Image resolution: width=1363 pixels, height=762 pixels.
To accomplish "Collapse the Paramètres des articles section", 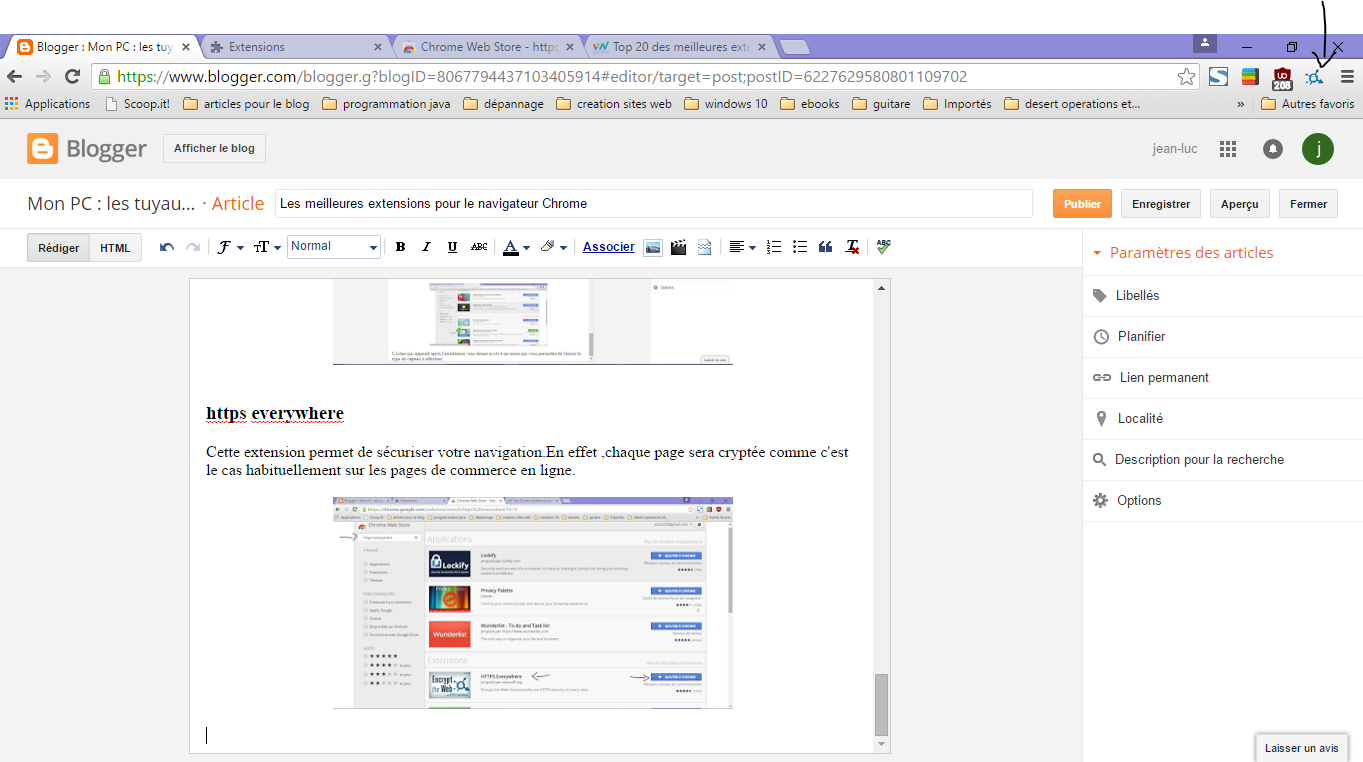I will click(x=1183, y=253).
